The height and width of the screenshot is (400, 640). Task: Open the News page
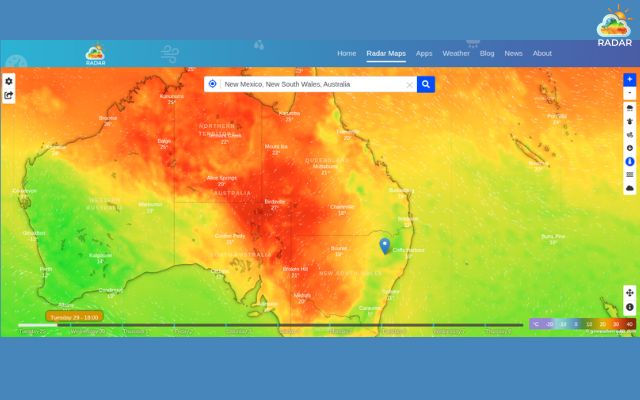[x=513, y=53]
